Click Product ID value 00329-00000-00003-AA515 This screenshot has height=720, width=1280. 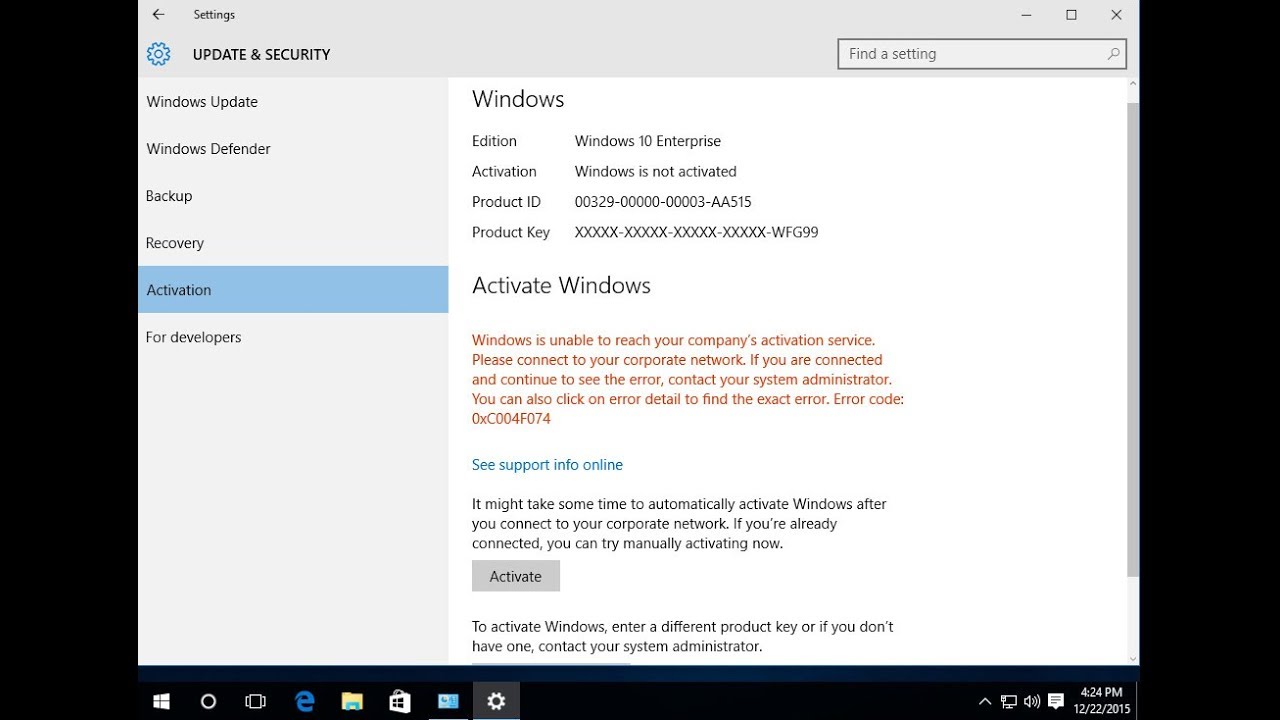tap(663, 202)
